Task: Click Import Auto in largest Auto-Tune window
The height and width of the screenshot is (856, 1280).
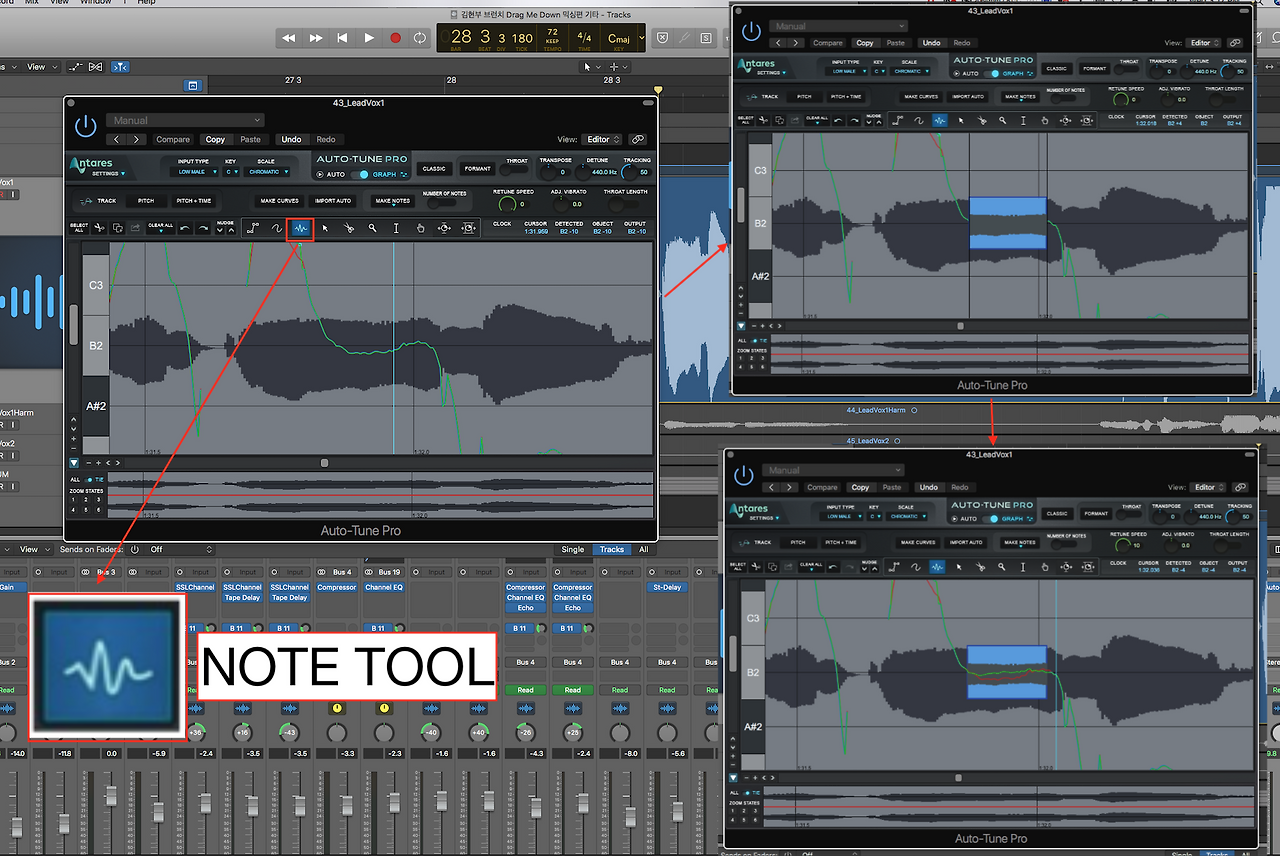Action: pos(333,201)
